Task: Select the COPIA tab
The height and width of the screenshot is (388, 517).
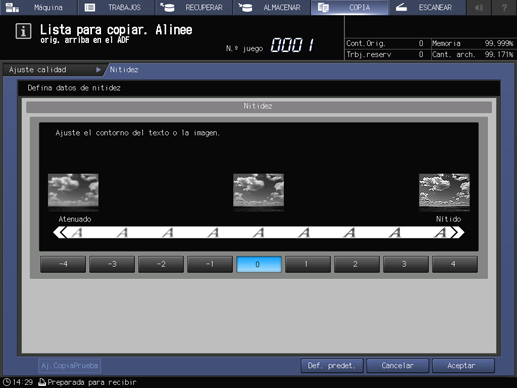Action: (x=349, y=7)
